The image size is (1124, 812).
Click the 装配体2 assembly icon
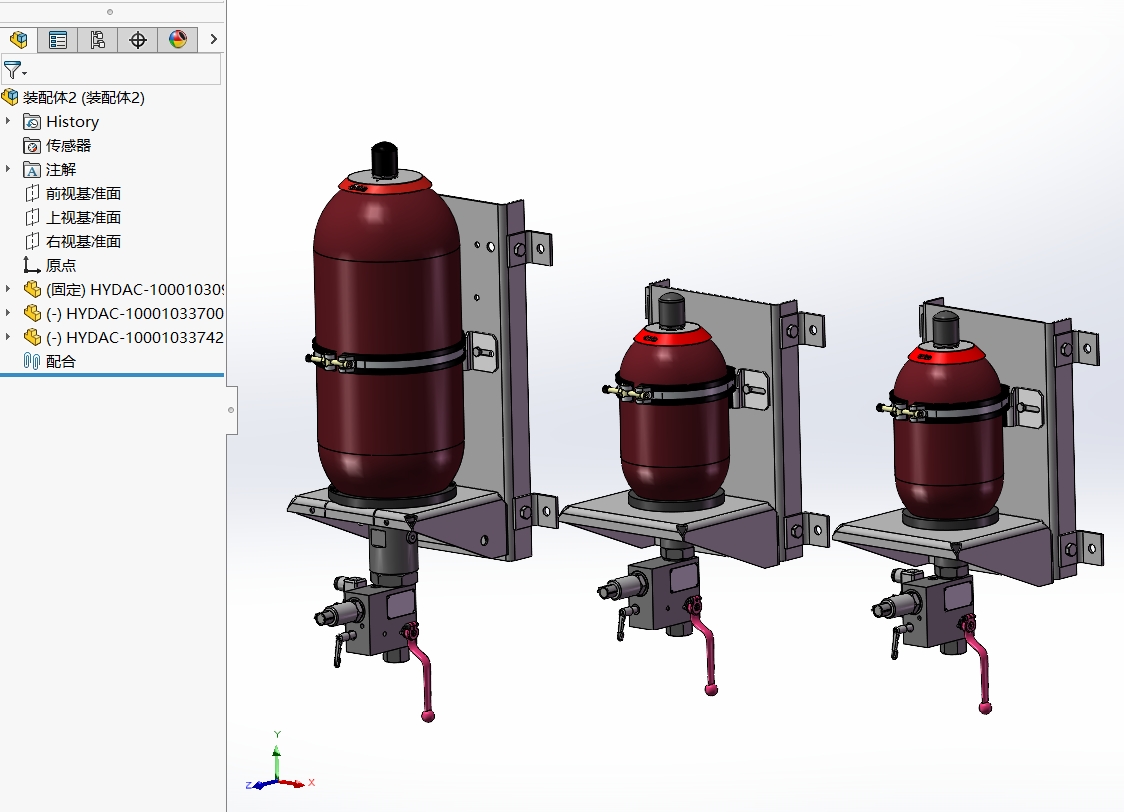click(x=10, y=97)
